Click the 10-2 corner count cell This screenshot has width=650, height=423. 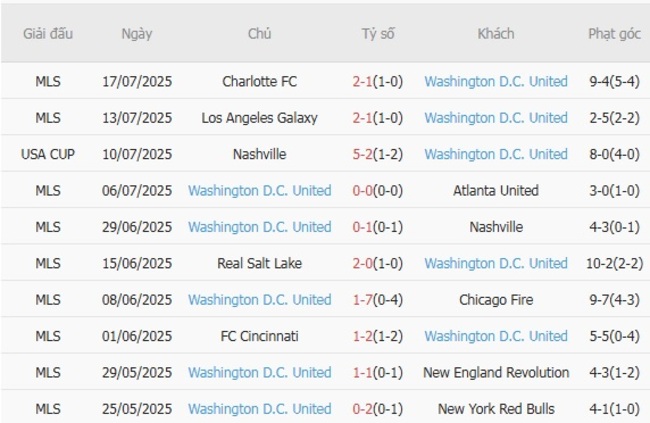click(614, 263)
